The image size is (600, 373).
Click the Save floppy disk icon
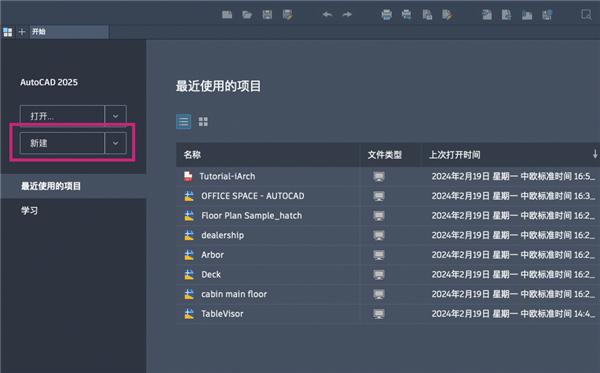pos(267,15)
